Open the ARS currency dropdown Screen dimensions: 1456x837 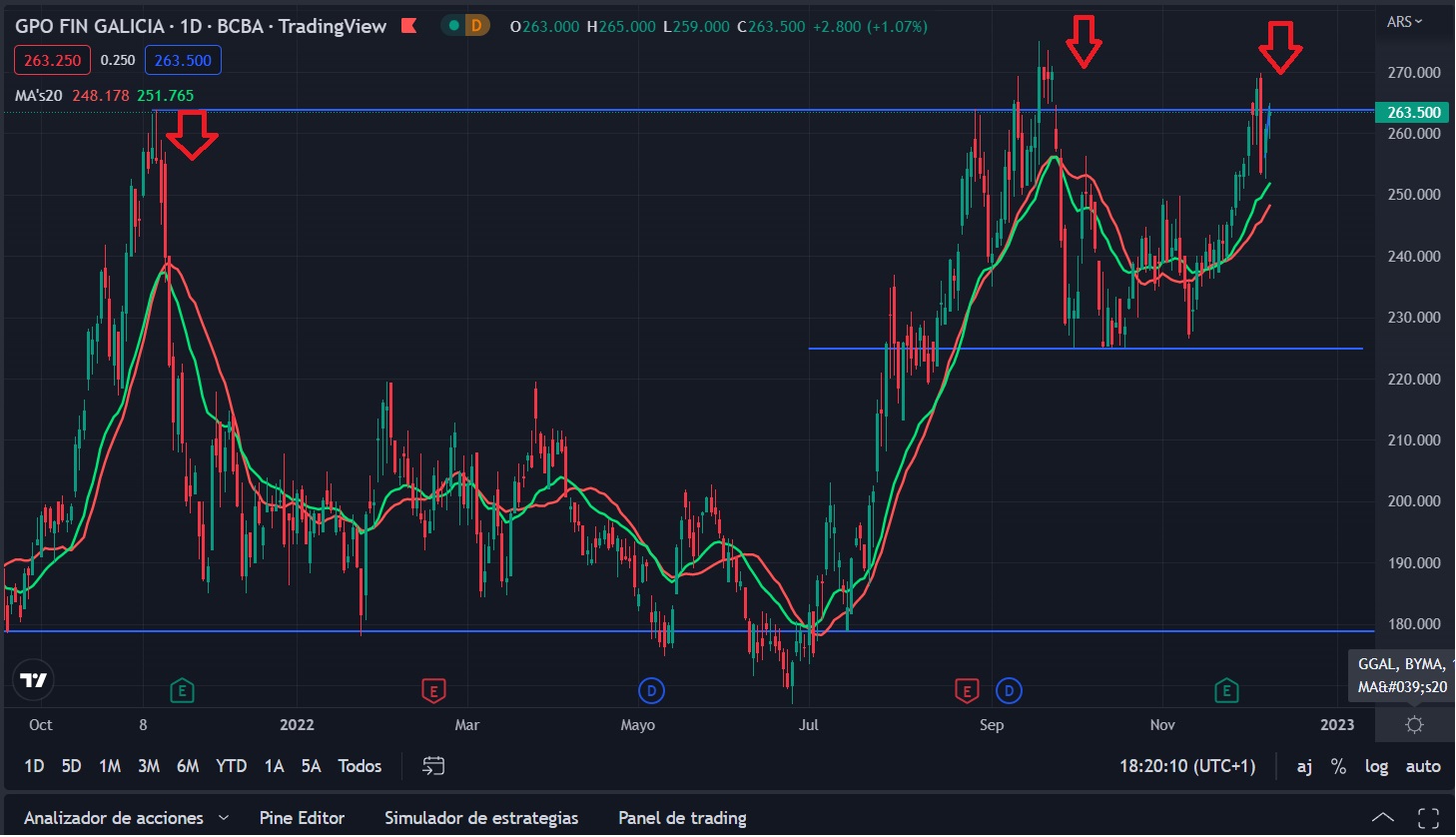pos(1404,21)
